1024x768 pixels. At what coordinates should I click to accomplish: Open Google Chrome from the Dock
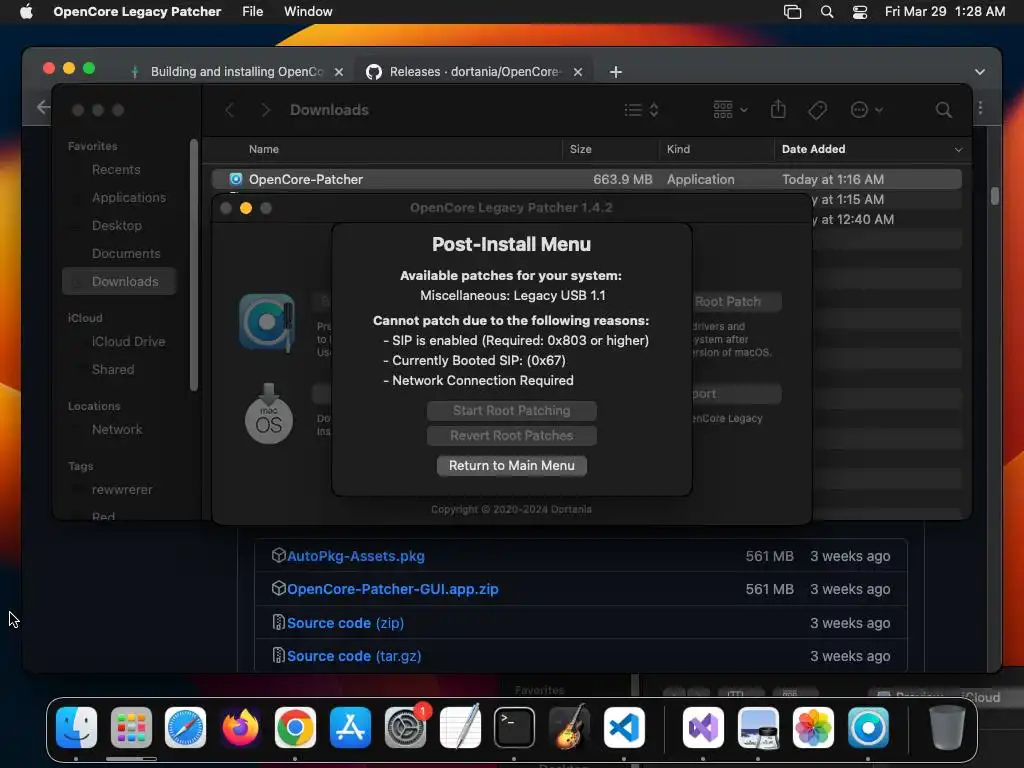click(x=295, y=728)
